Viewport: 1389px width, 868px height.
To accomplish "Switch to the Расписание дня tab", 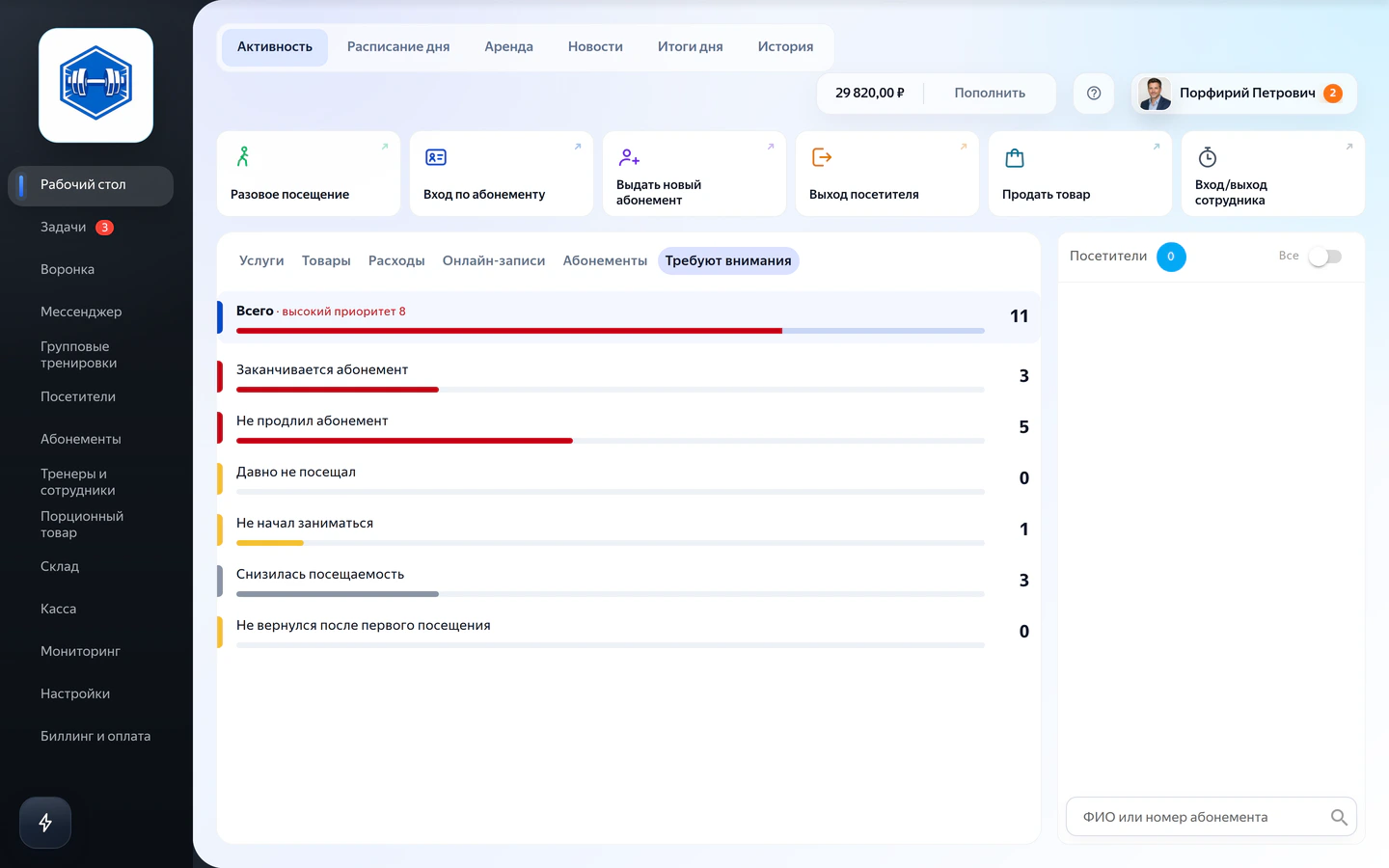I will click(398, 47).
